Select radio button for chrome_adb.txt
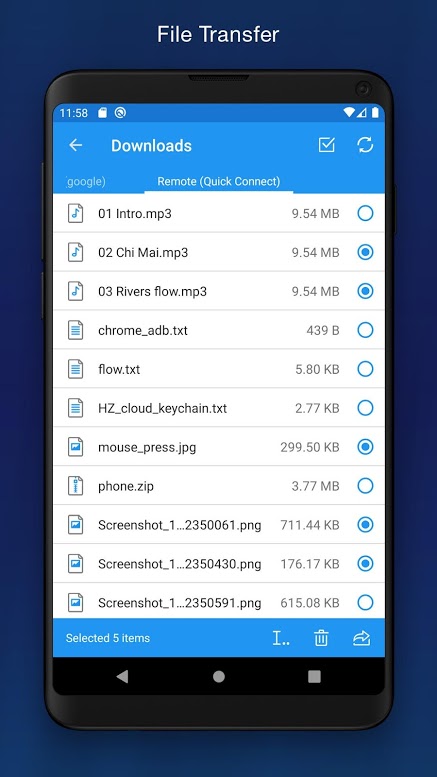 click(x=365, y=330)
